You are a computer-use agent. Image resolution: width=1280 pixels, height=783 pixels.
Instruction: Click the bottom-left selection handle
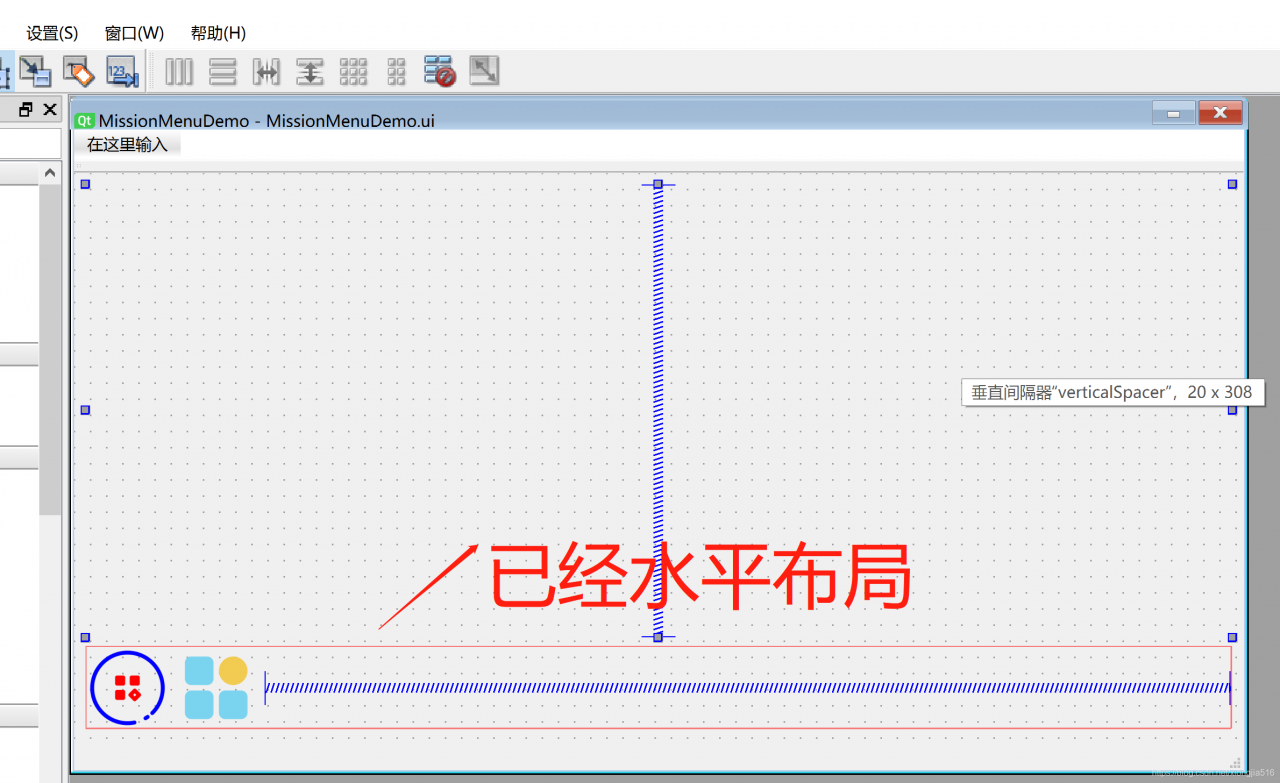pyautogui.click(x=85, y=637)
